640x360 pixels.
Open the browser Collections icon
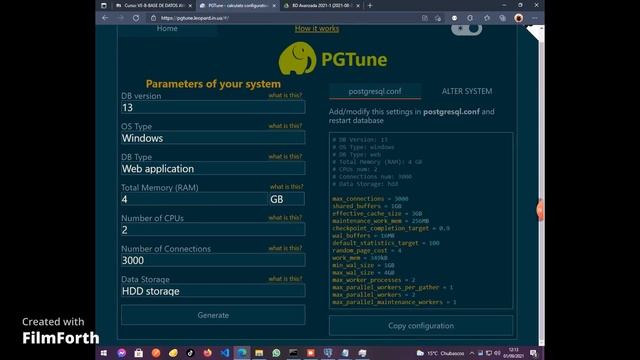click(x=502, y=18)
